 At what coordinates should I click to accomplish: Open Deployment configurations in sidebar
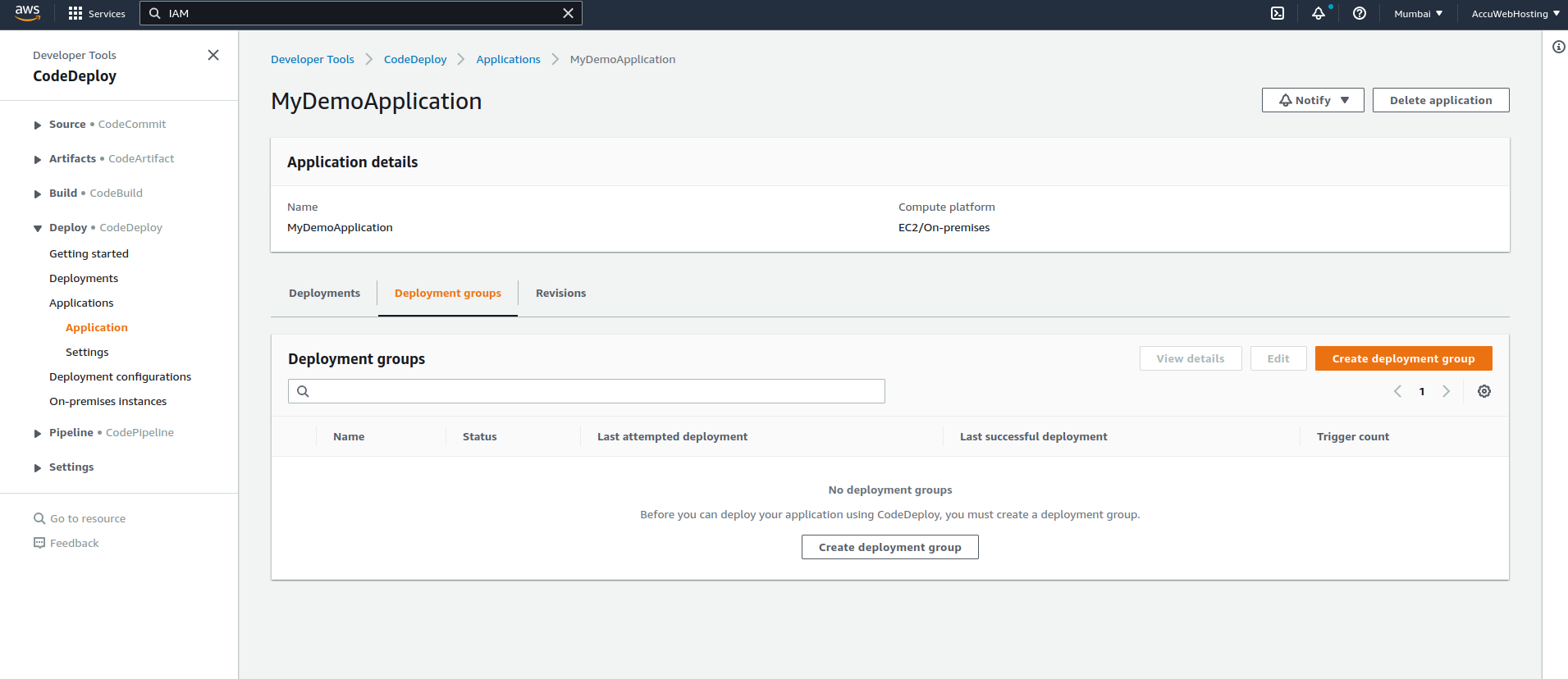120,377
